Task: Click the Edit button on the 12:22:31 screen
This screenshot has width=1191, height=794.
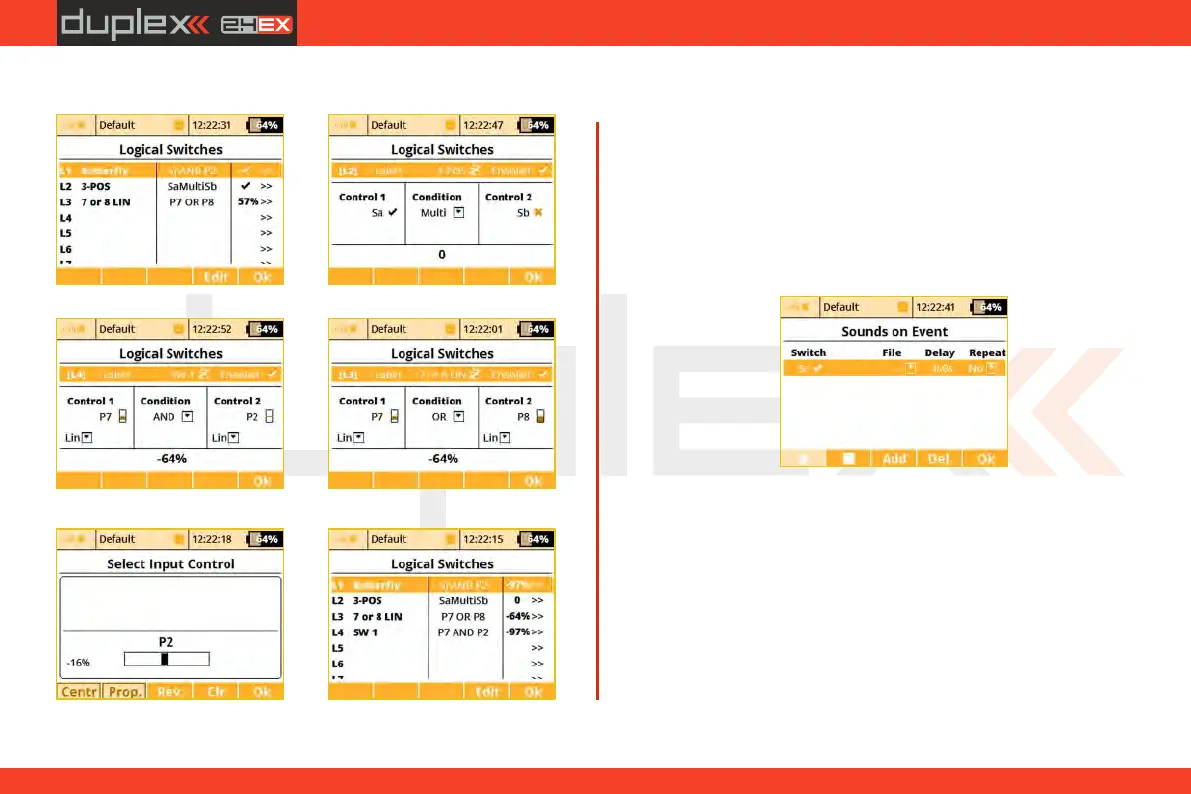Action: pos(216,277)
